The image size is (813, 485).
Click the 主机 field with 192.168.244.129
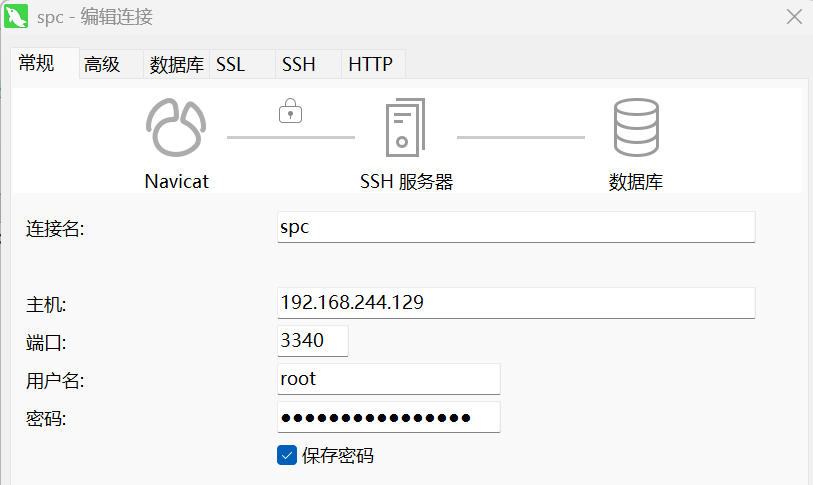click(x=515, y=303)
